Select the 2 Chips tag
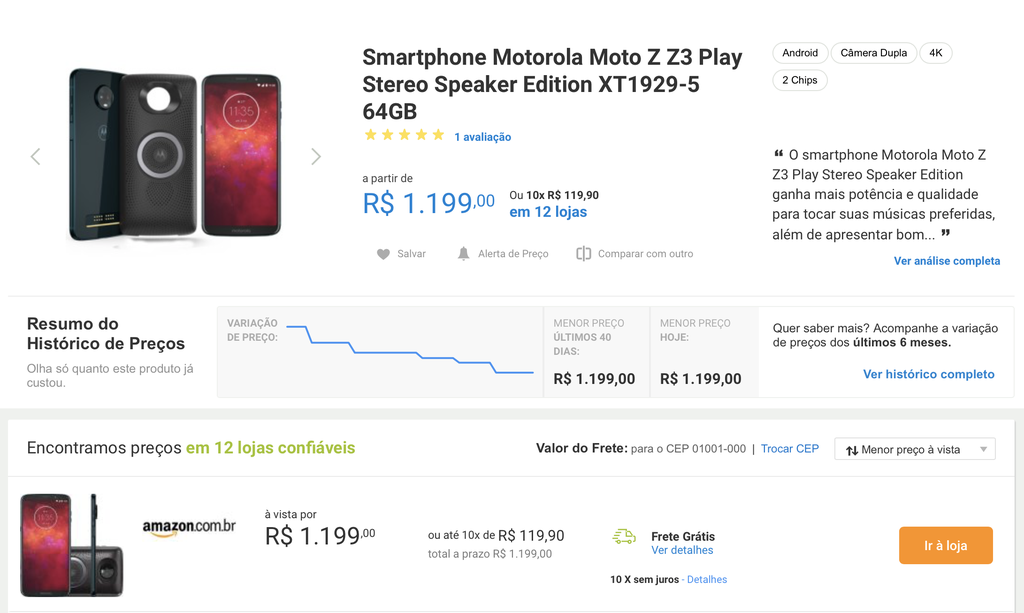The image size is (1024, 613). coord(799,80)
